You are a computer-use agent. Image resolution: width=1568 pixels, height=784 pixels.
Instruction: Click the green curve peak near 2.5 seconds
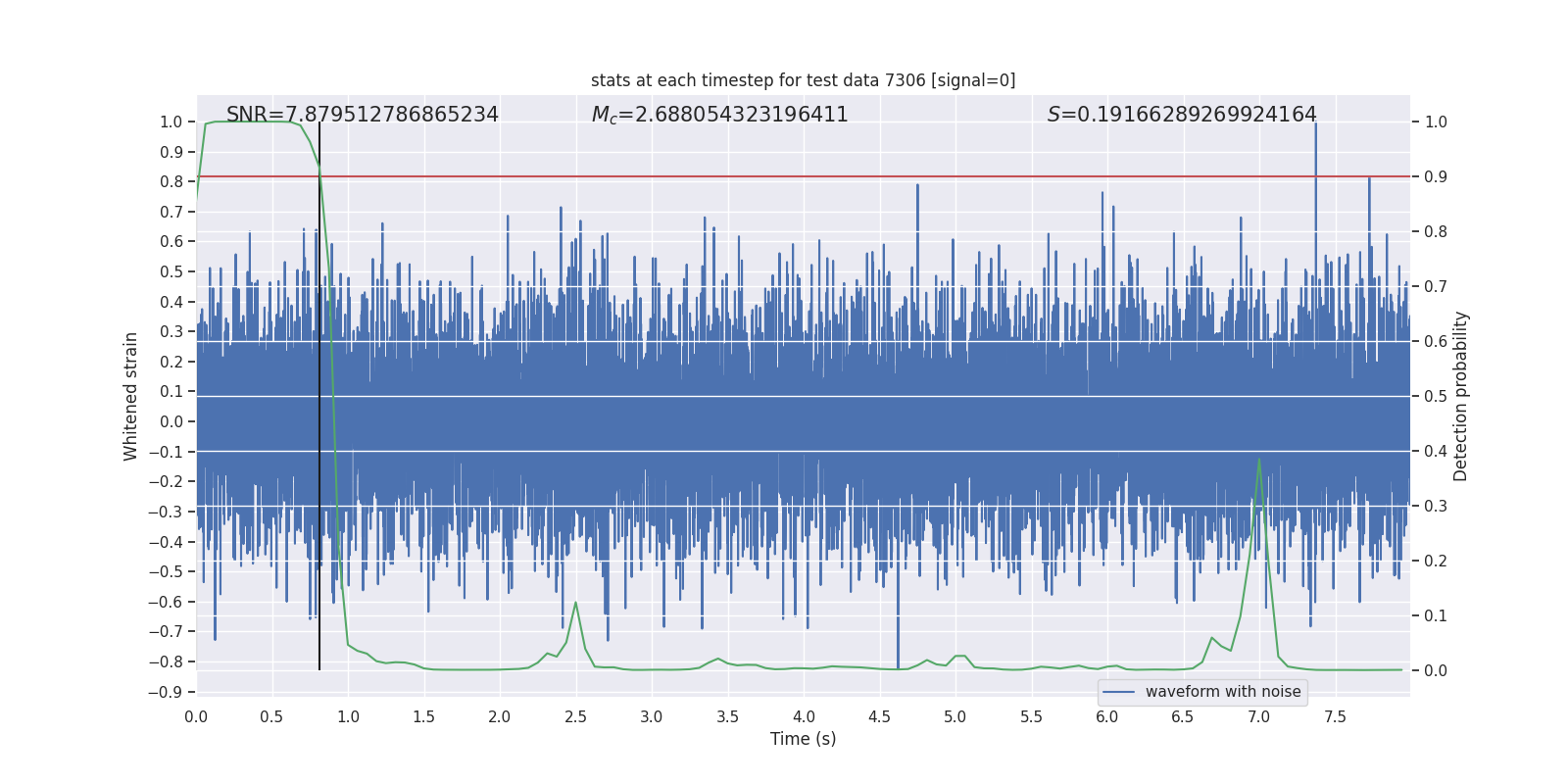tap(575, 603)
